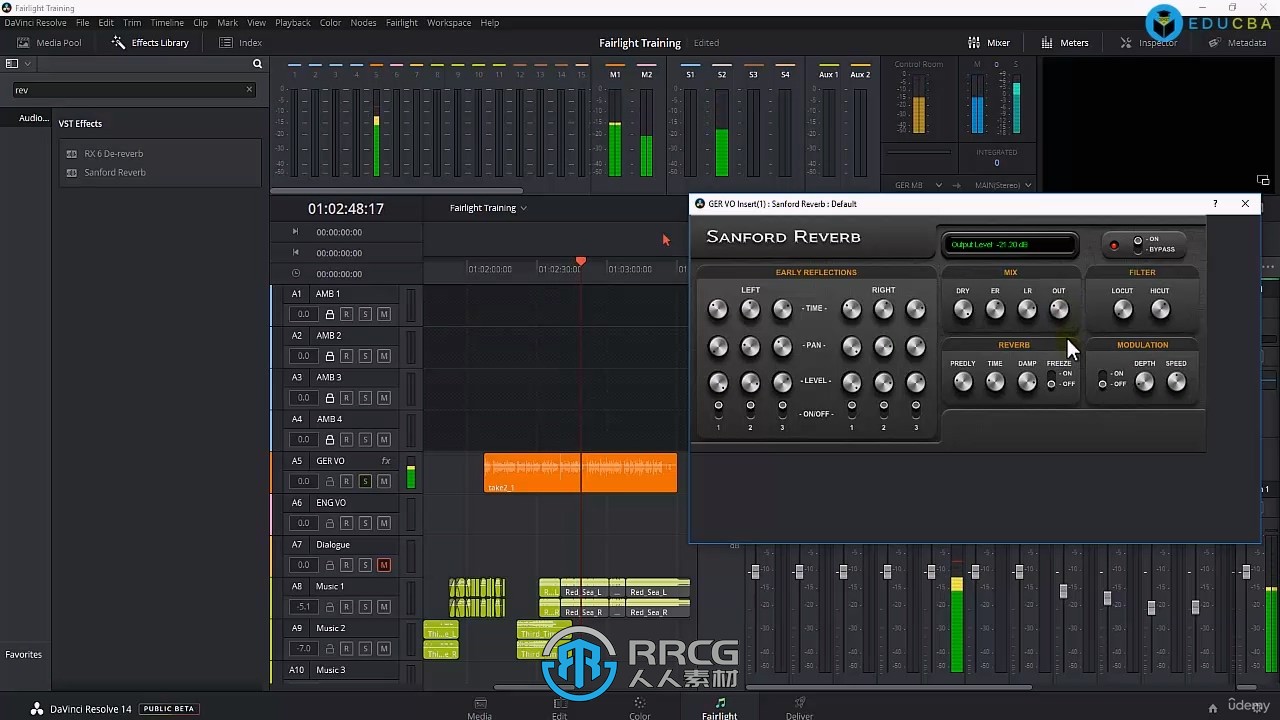
Task: Click the fx icon on GER VO track
Action: (386, 461)
